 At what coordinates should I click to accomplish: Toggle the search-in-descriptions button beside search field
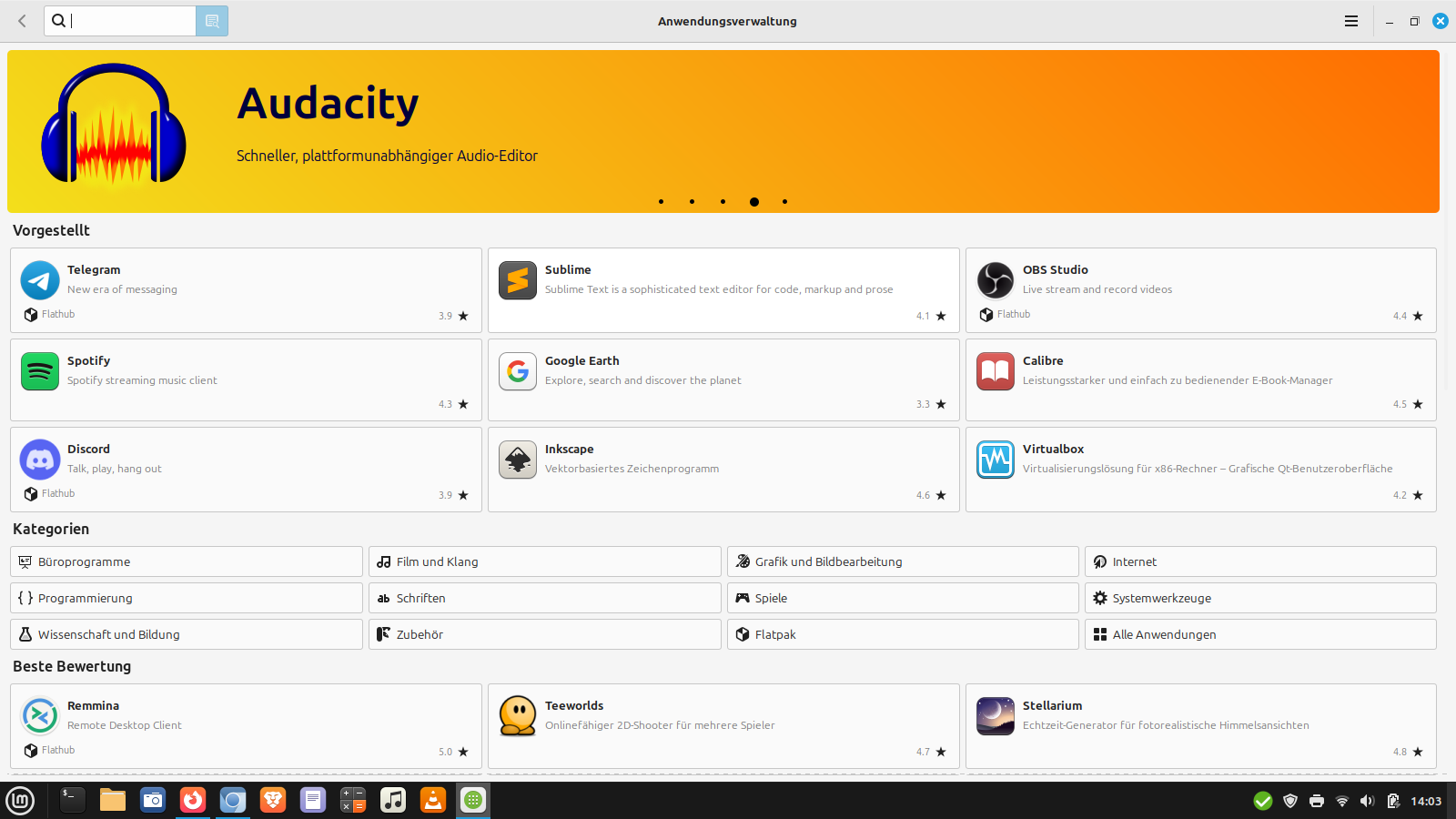[212, 21]
